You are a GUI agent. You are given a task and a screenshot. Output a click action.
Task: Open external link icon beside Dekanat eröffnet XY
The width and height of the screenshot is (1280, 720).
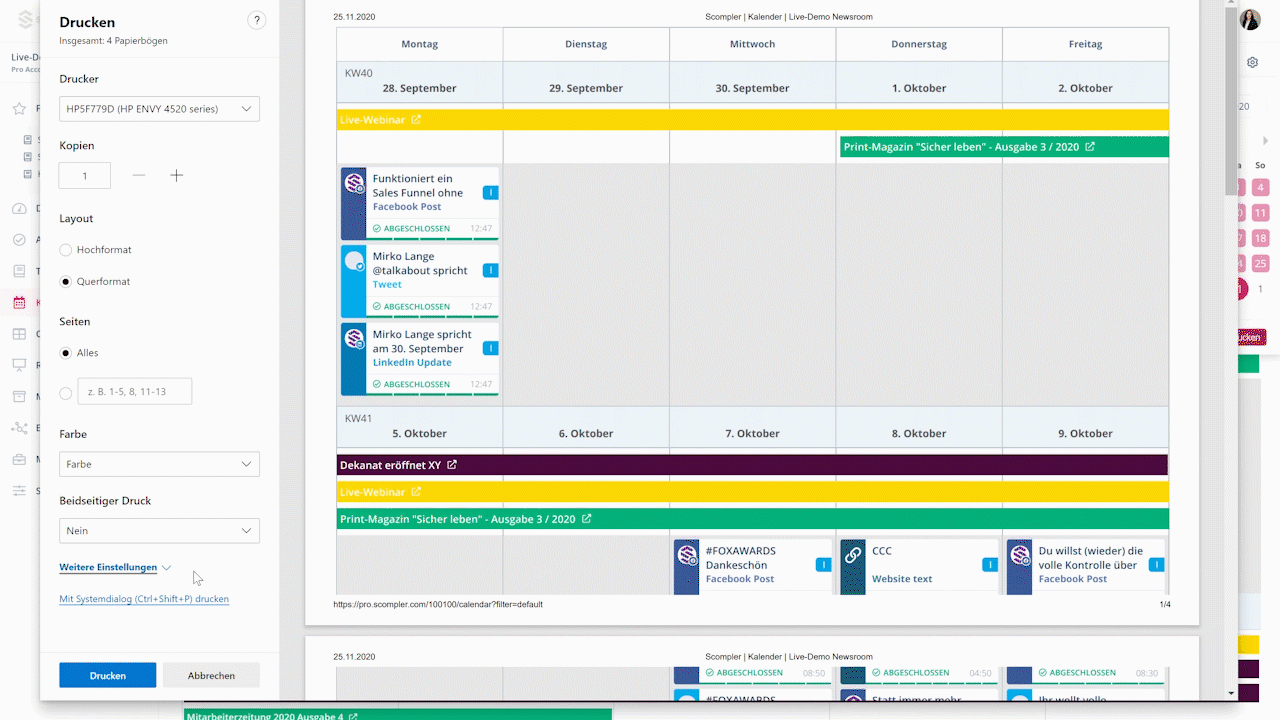point(452,465)
